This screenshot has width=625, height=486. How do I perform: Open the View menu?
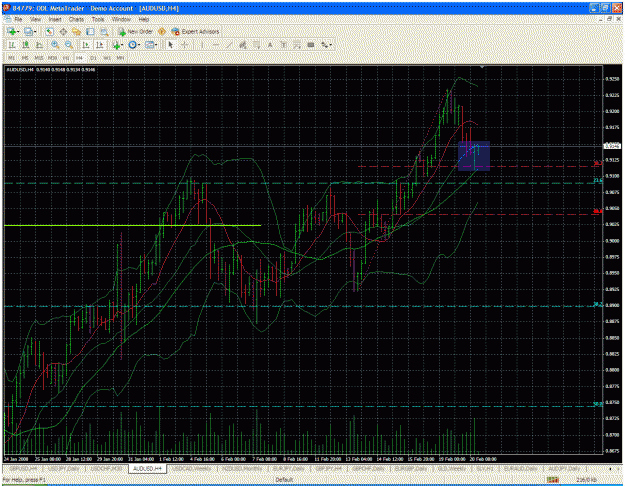35,19
